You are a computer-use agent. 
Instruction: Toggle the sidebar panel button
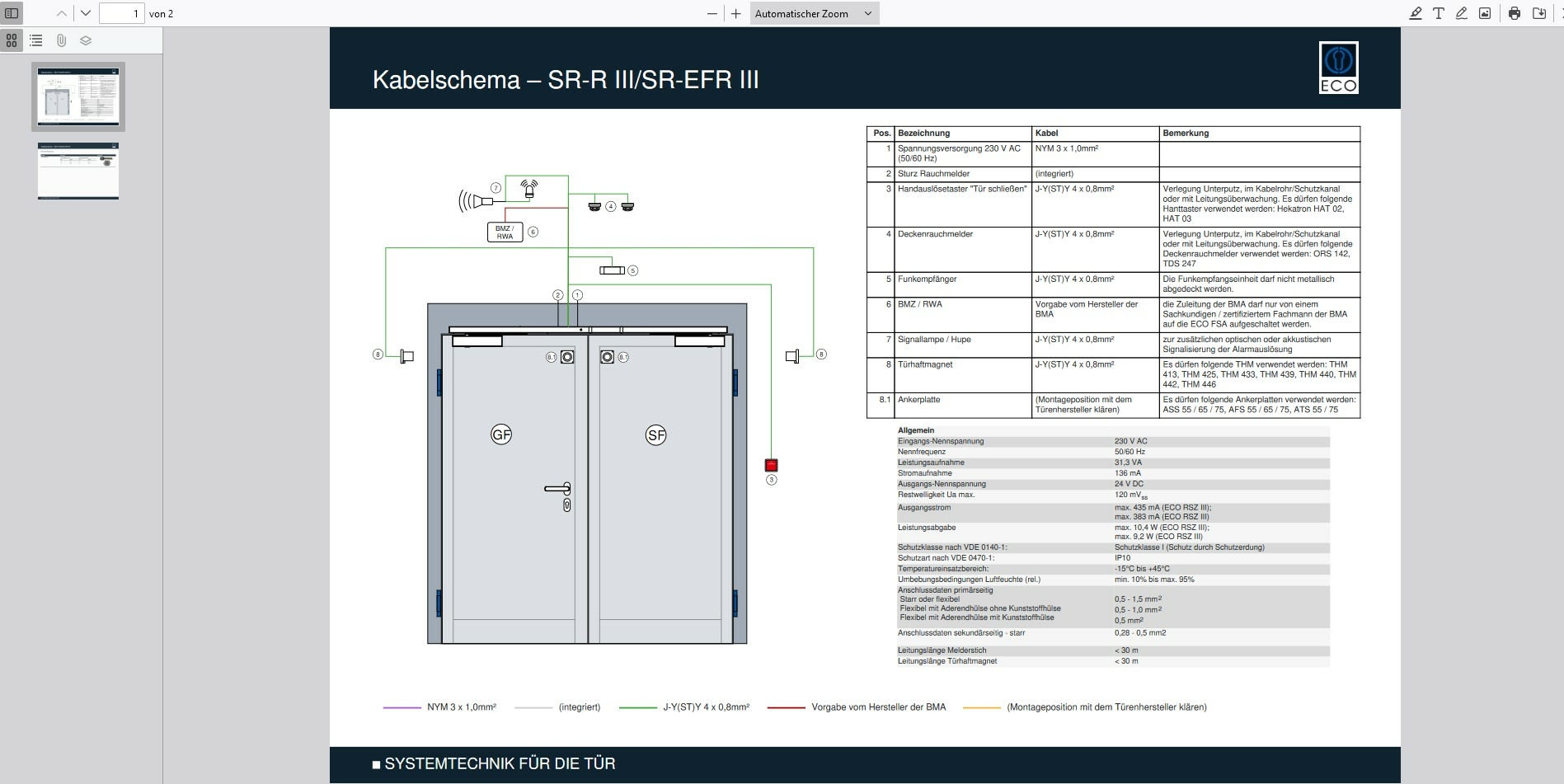[12, 13]
